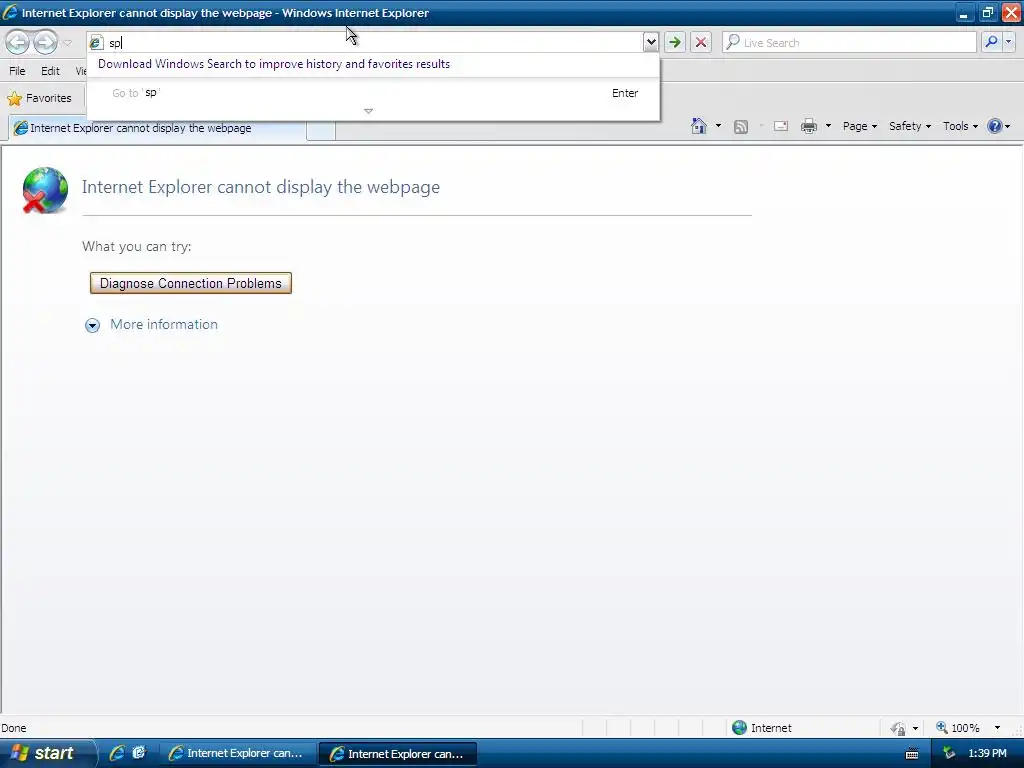The width and height of the screenshot is (1024, 768).
Task: Click Download Windows Search suggestion link
Action: click(274, 64)
